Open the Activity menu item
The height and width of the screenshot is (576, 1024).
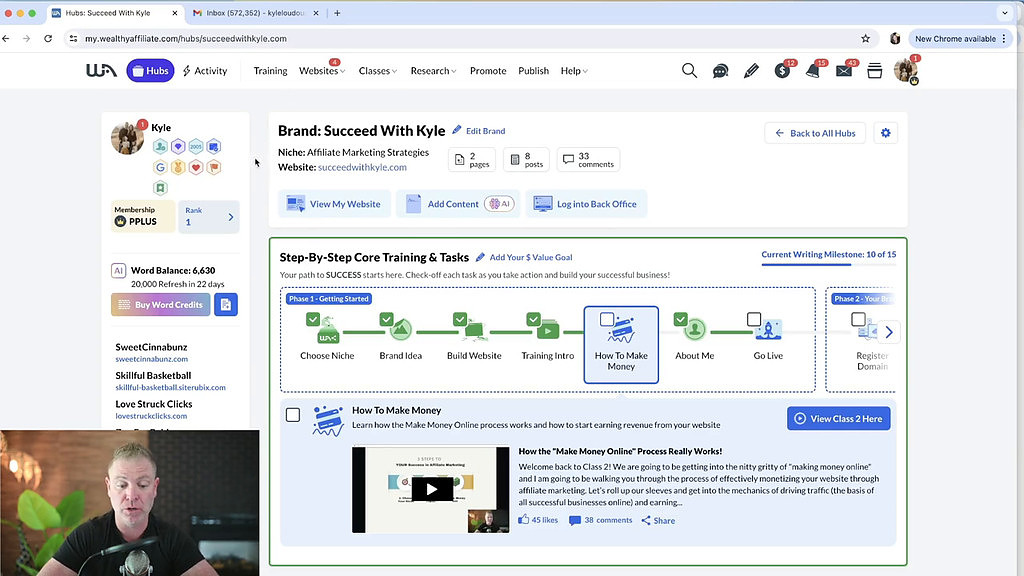[x=205, y=71]
